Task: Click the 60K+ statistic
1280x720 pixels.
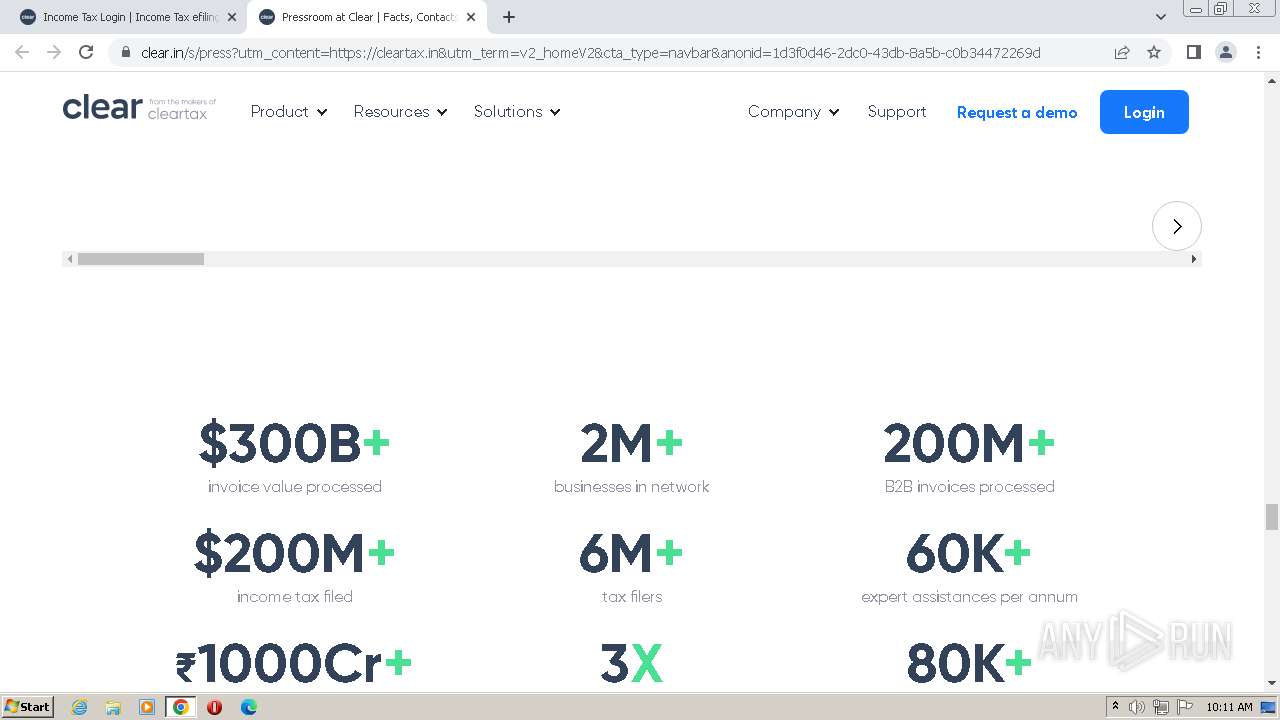Action: pyautogui.click(x=969, y=554)
